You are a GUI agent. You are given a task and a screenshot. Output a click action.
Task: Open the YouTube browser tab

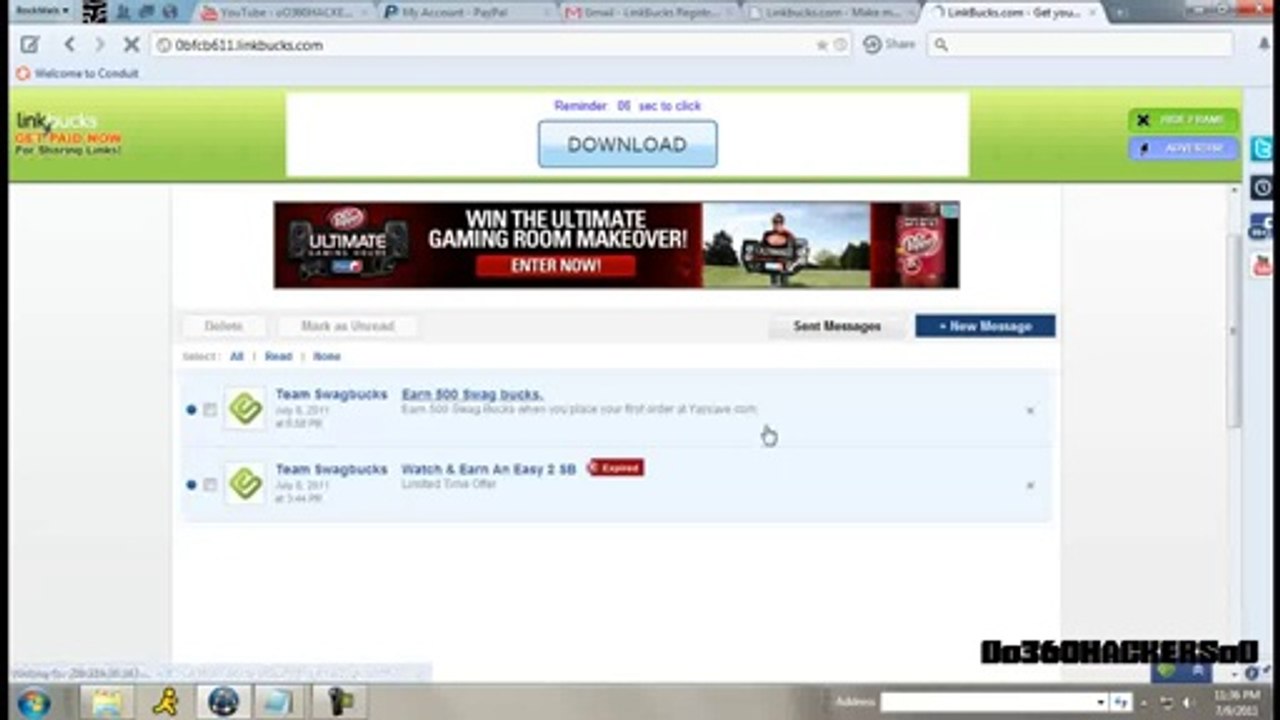point(285,13)
